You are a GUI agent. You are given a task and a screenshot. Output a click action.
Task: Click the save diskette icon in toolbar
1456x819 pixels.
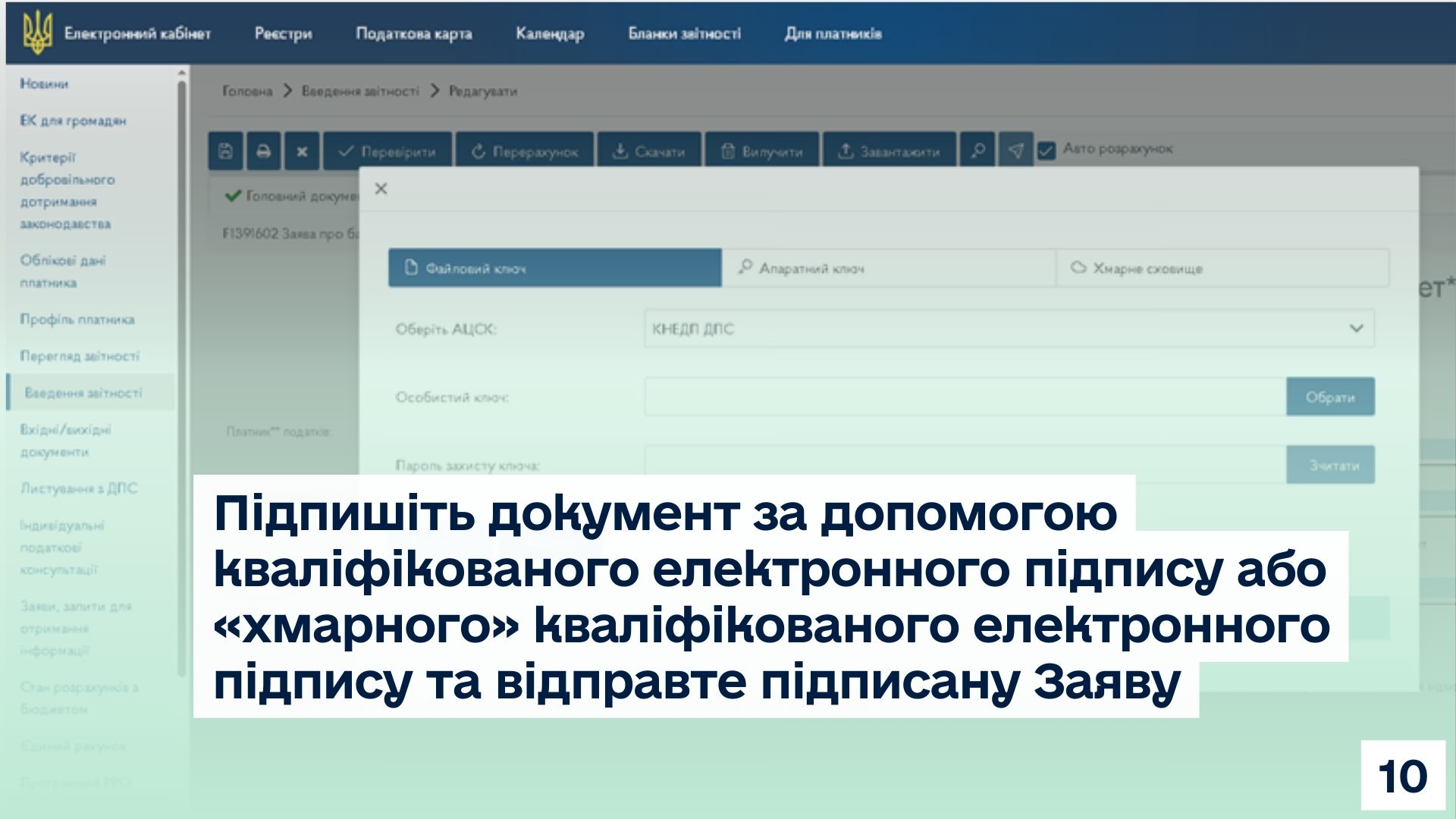tap(225, 152)
